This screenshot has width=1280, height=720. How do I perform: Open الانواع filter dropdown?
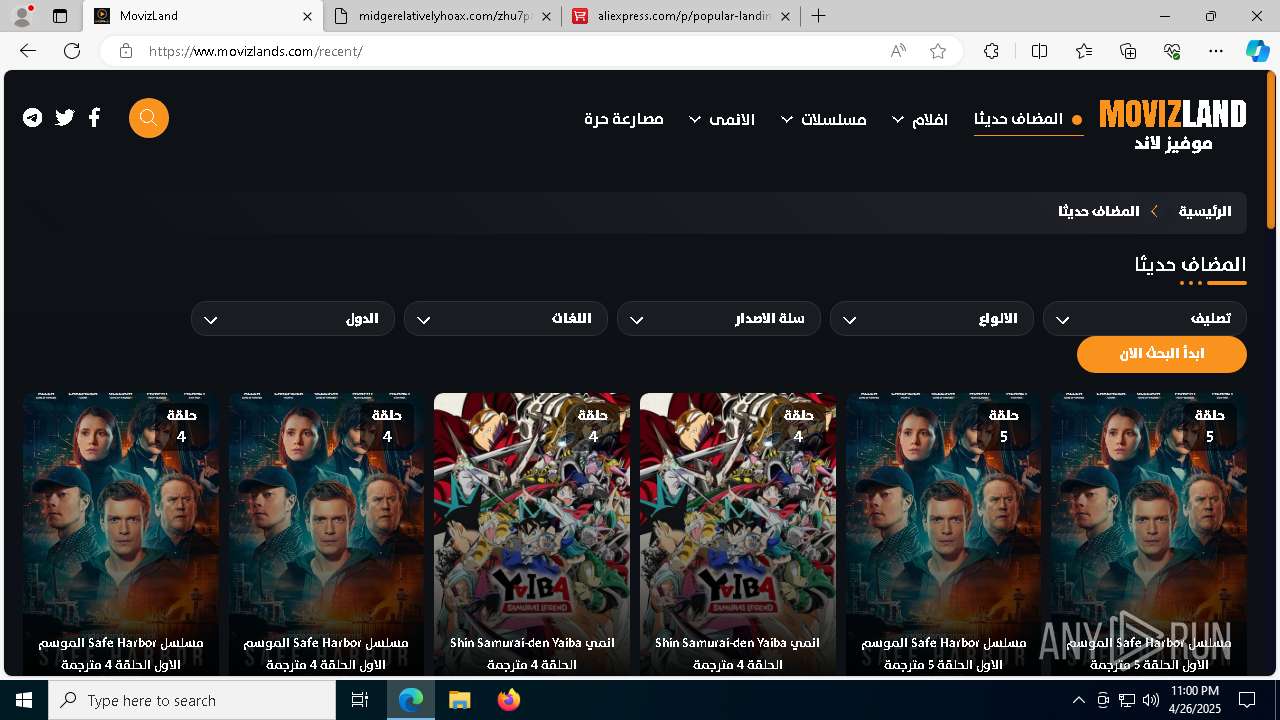[x=931, y=319]
